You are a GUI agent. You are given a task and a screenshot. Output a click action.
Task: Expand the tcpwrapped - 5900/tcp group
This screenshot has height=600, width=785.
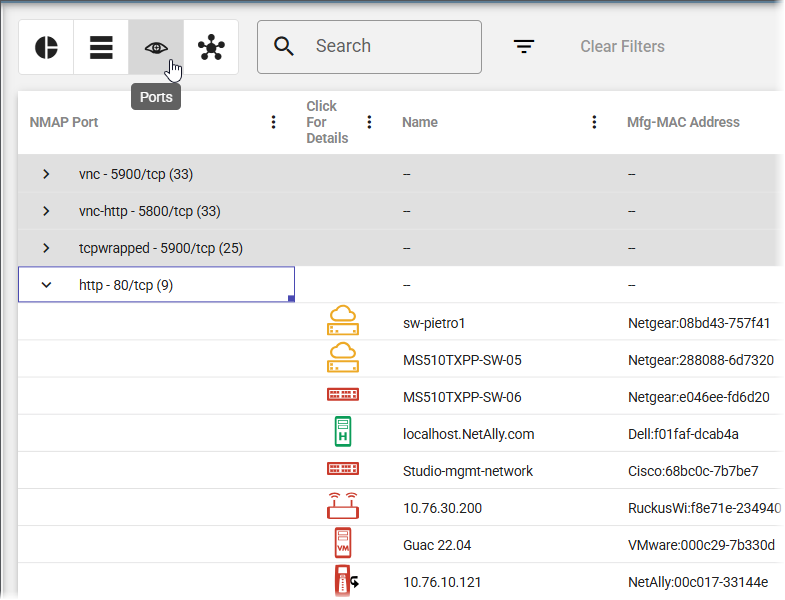46,248
